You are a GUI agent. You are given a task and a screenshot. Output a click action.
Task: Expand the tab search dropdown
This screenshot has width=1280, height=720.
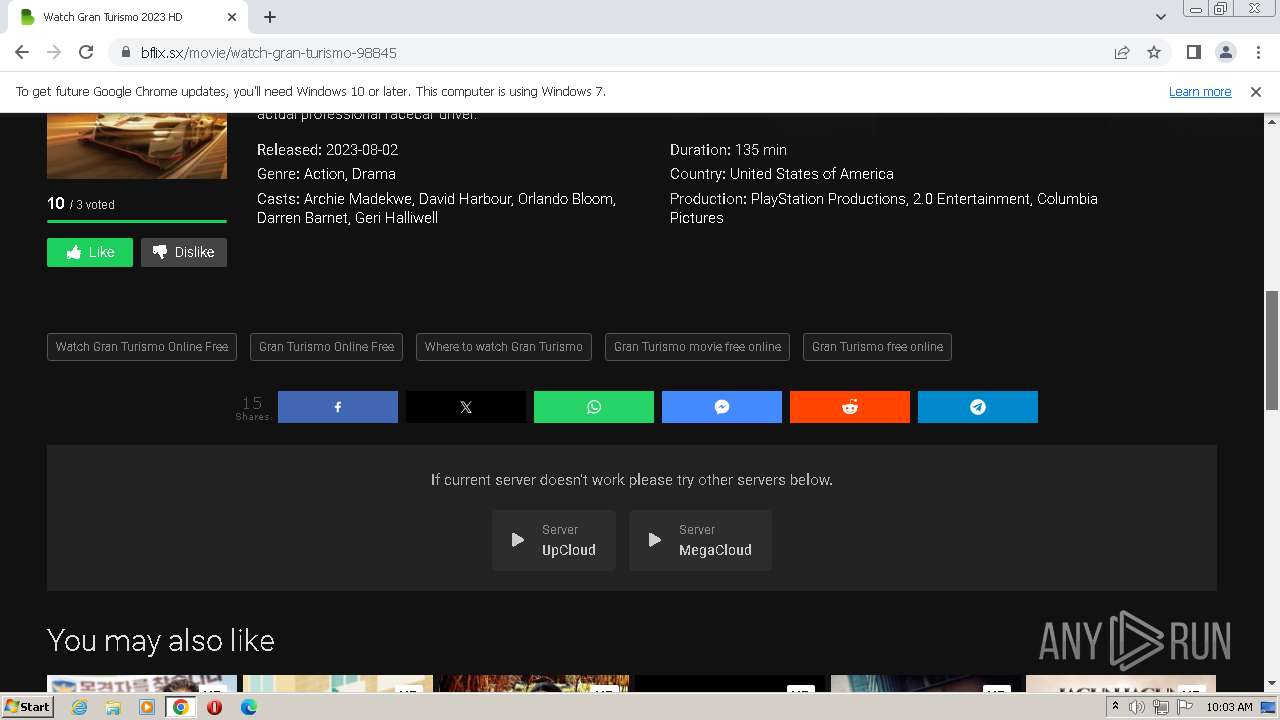(1161, 17)
